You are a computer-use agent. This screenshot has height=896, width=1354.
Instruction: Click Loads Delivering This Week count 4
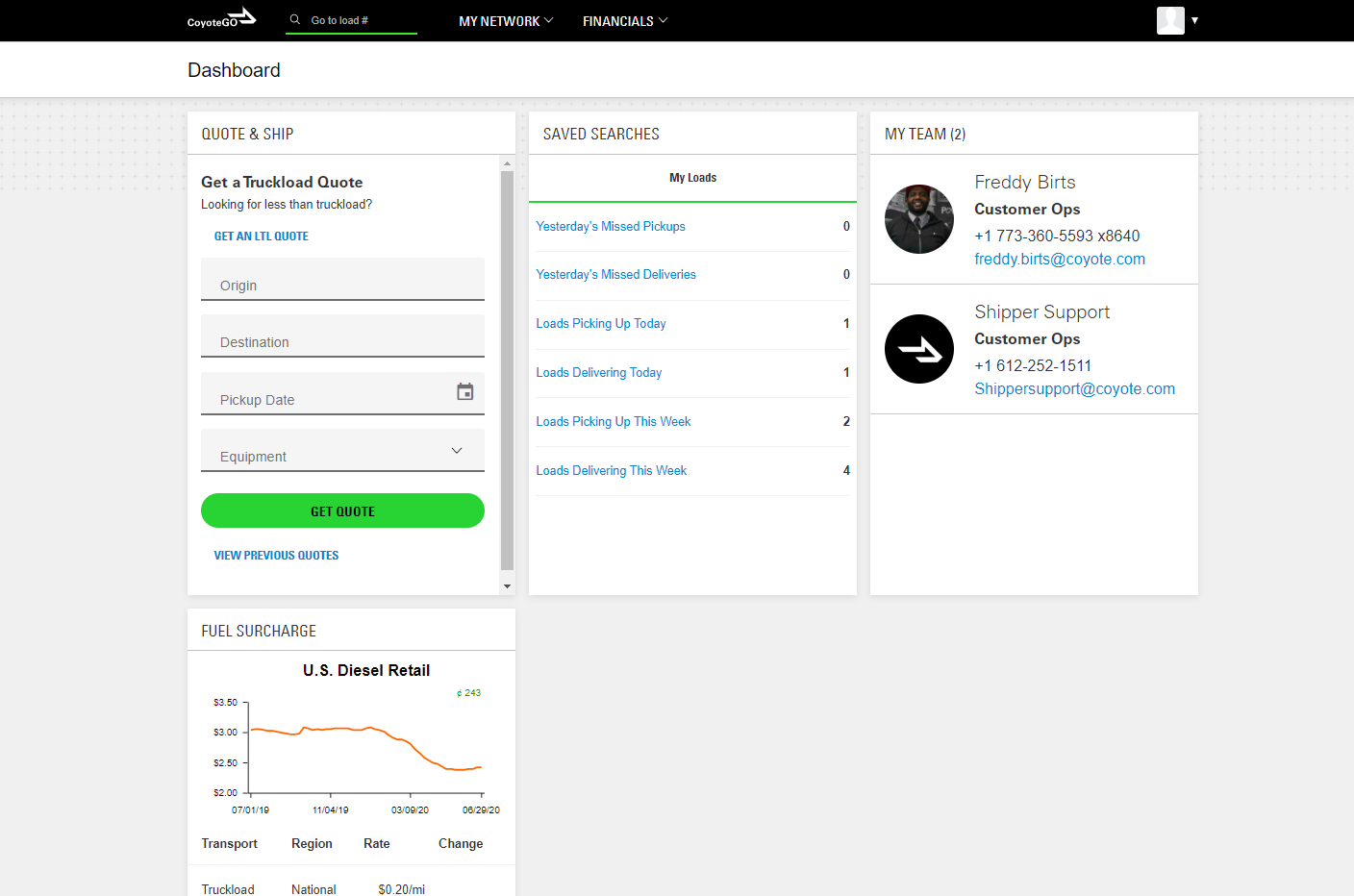846,471
